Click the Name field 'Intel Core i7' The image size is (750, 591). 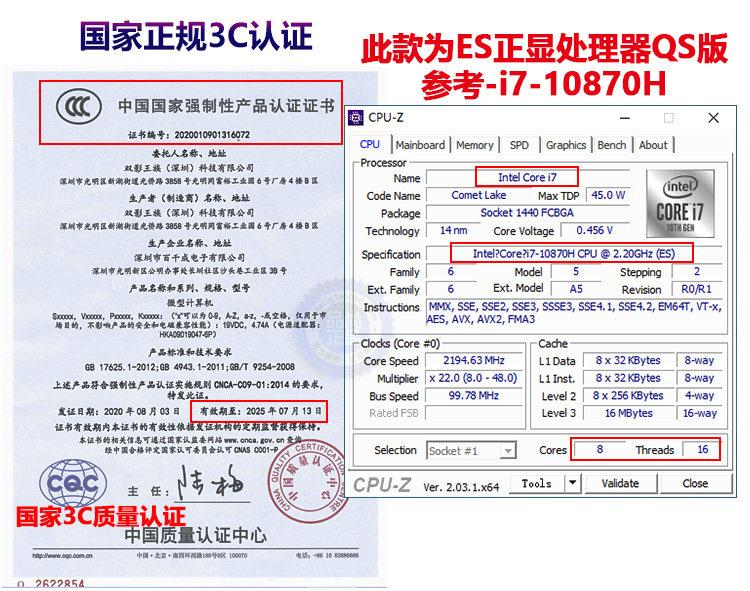pyautogui.click(x=527, y=177)
